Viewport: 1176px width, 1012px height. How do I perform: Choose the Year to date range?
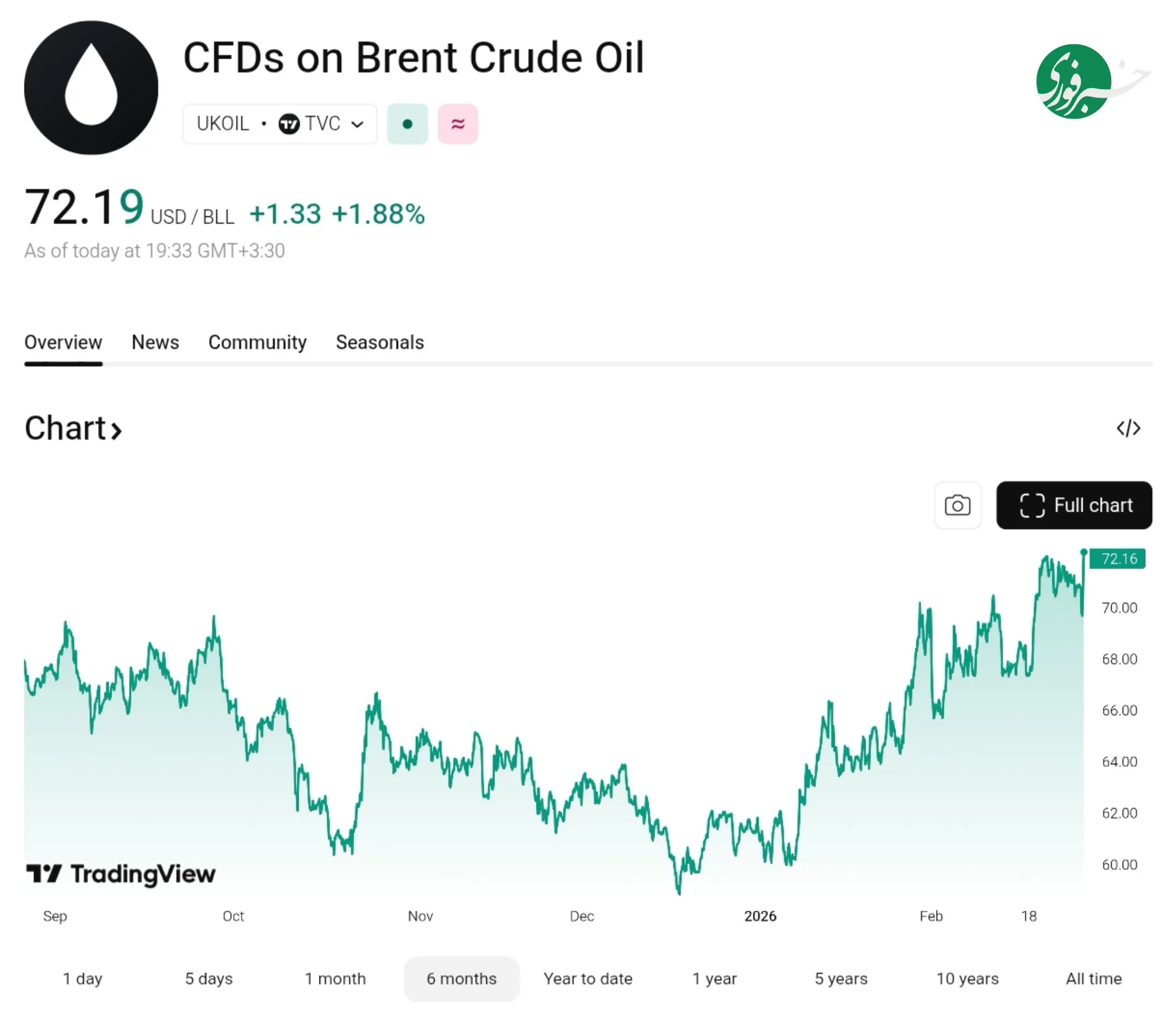pos(587,978)
